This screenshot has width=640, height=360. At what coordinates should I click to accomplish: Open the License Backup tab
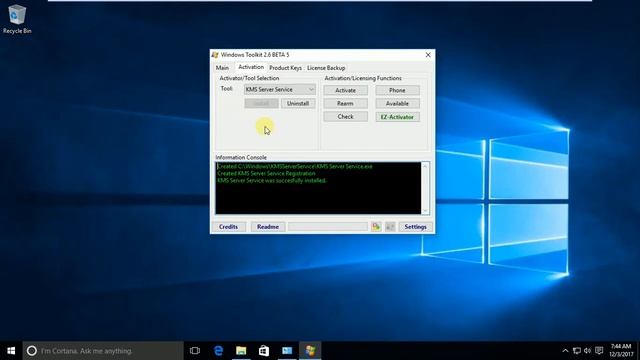(326, 68)
